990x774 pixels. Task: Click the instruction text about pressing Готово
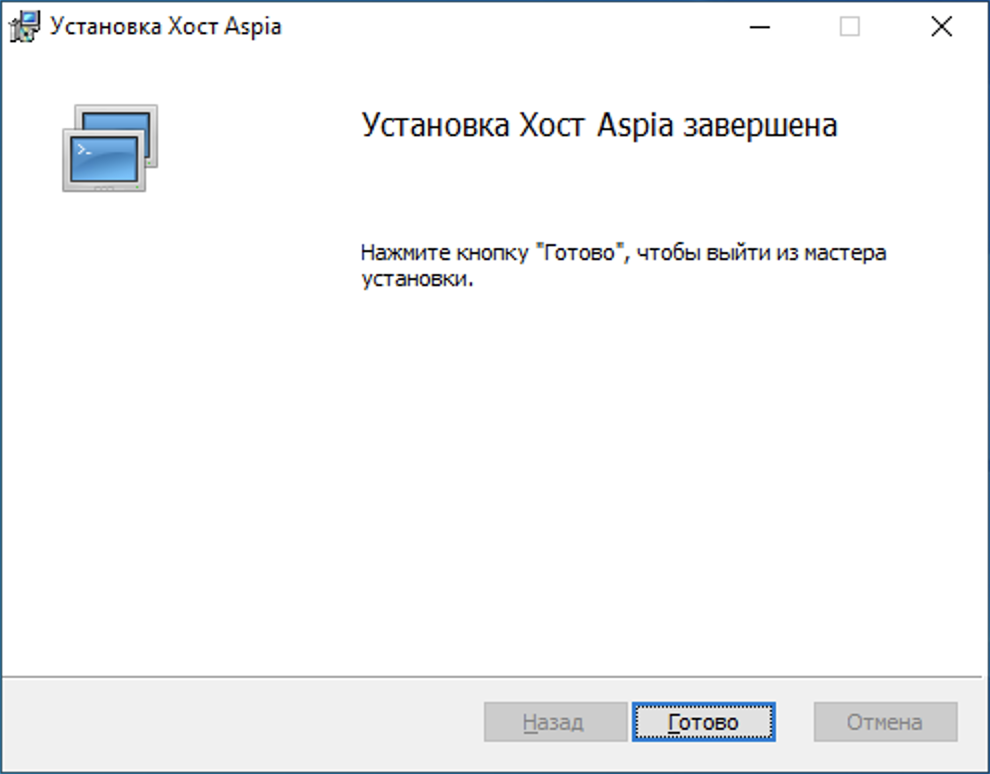(620, 265)
